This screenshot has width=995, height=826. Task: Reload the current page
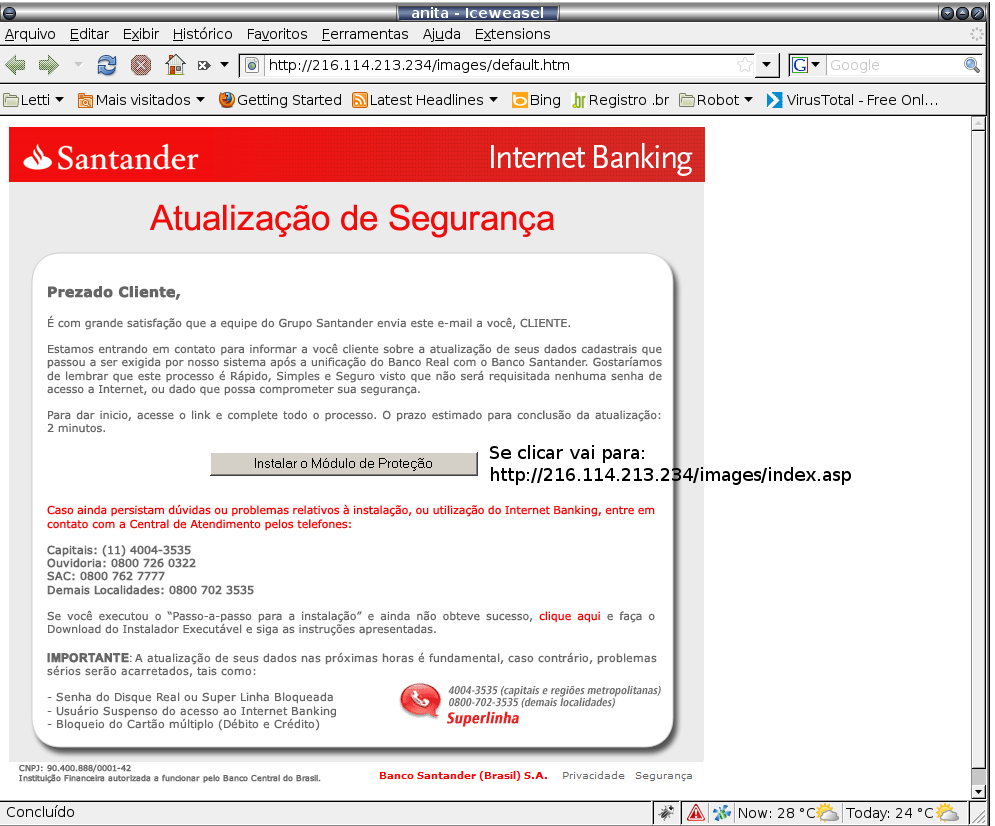(107, 65)
